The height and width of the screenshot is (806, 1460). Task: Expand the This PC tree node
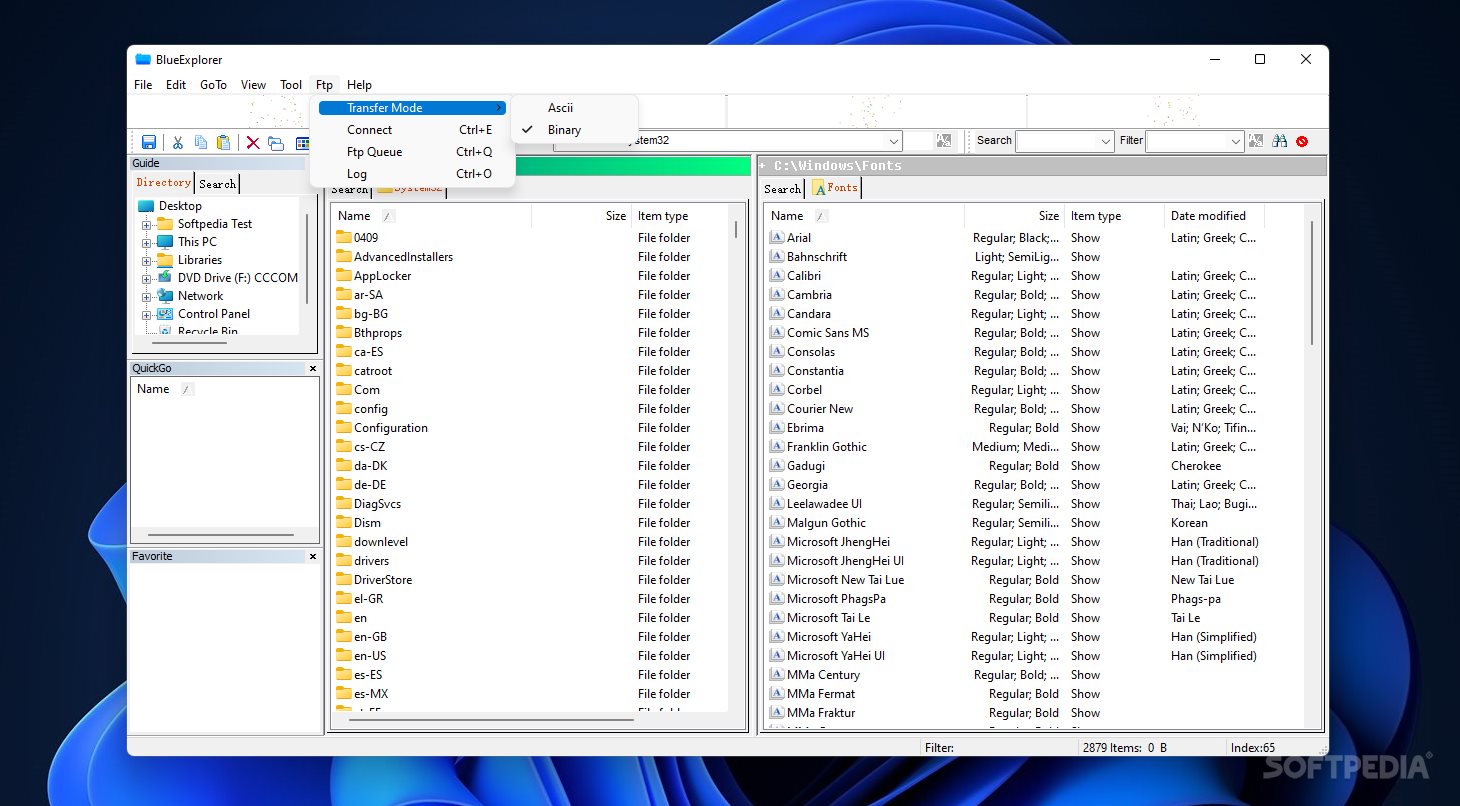(147, 242)
